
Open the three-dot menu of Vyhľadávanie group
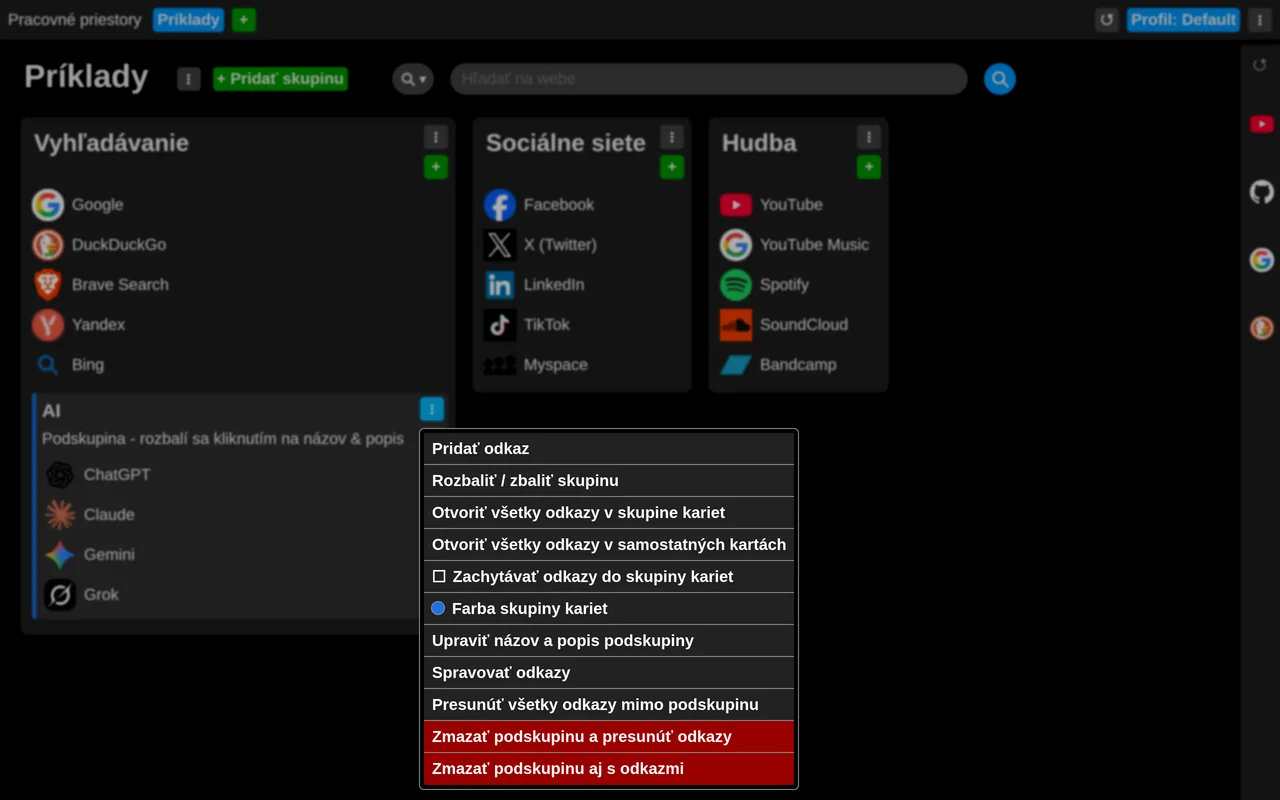(x=435, y=137)
